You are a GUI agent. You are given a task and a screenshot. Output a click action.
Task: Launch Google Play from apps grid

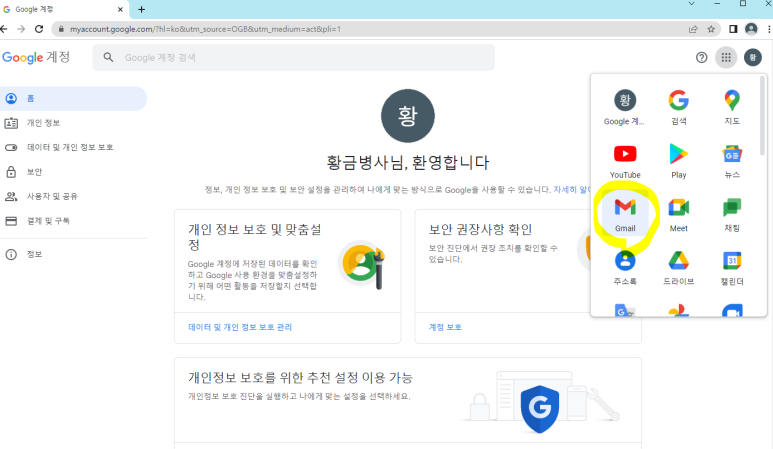678,161
